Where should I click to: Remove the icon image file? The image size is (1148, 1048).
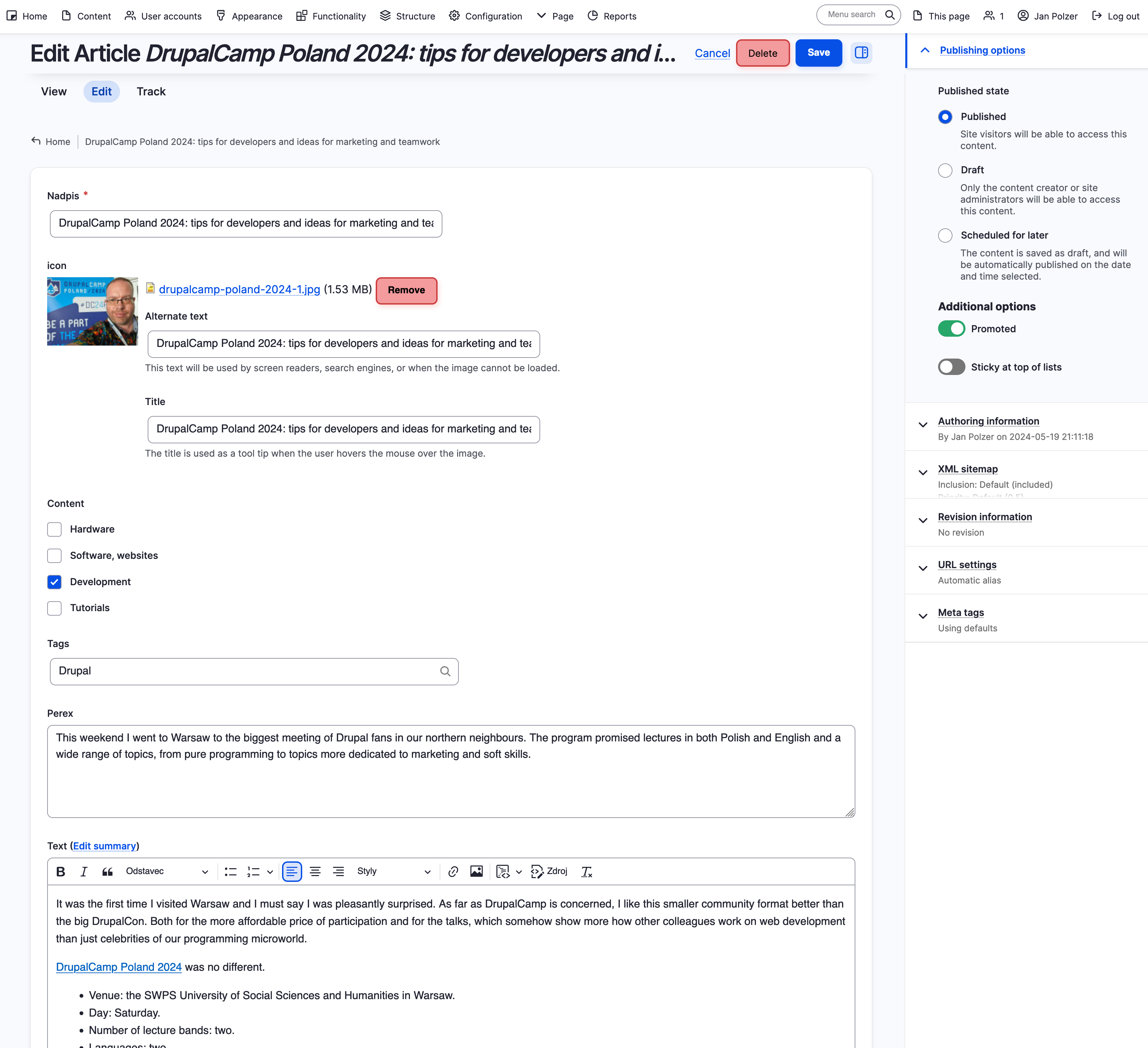406,290
